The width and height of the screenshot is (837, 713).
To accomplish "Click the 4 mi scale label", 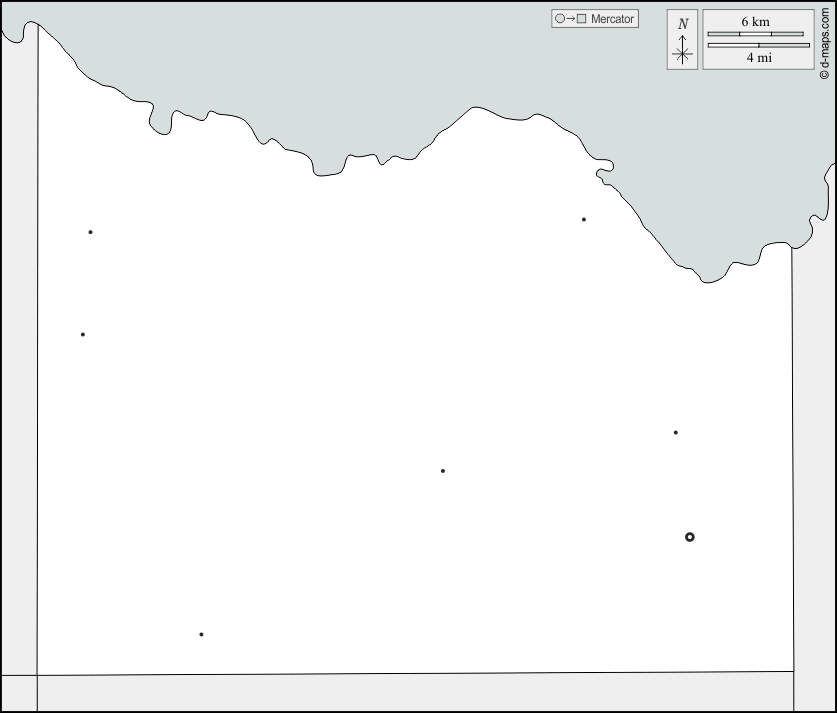I will coord(759,57).
